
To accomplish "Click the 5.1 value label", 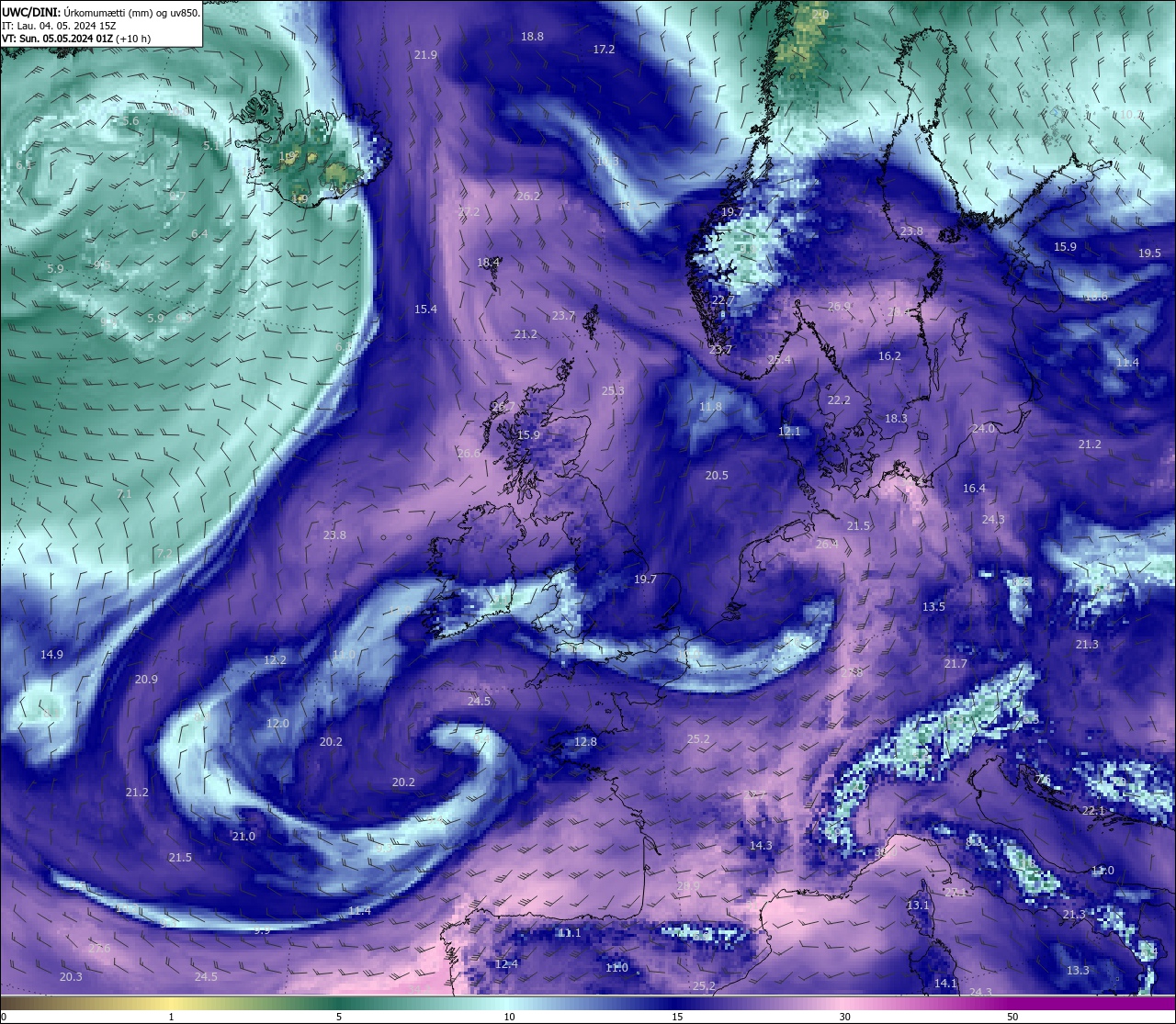I will click(211, 146).
